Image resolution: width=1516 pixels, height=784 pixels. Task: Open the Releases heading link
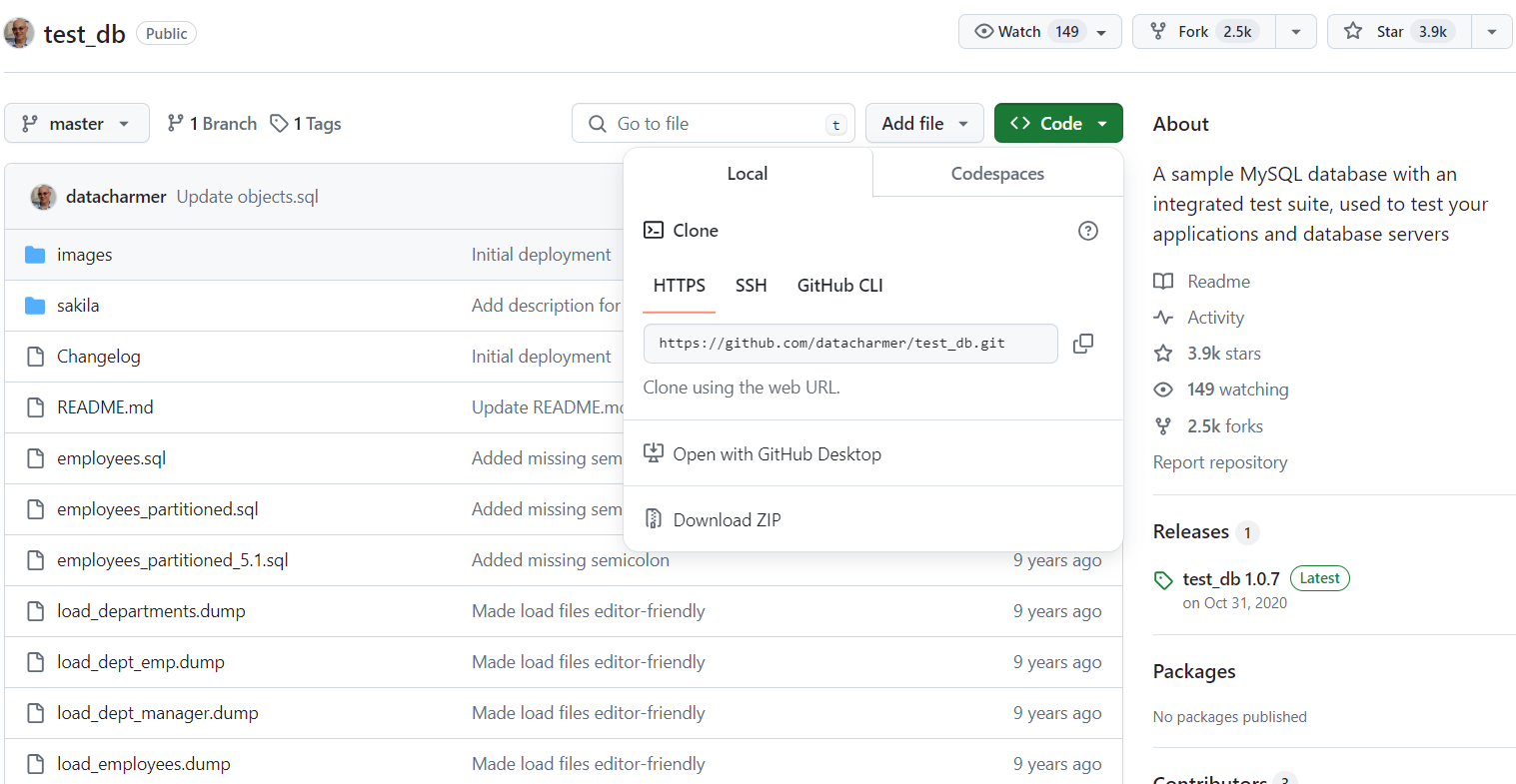click(x=1191, y=531)
